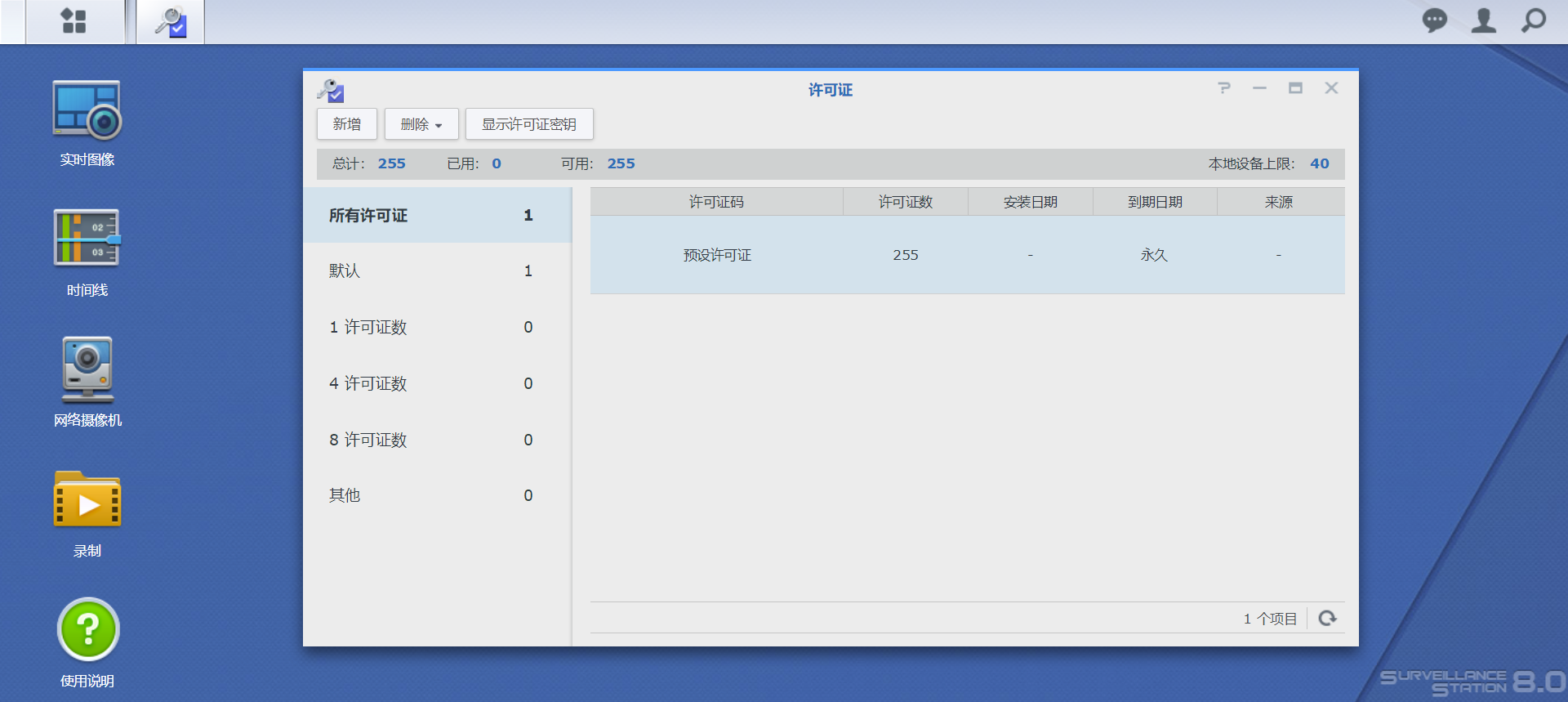
Task: Open help question mark in license window
Action: 1223,88
